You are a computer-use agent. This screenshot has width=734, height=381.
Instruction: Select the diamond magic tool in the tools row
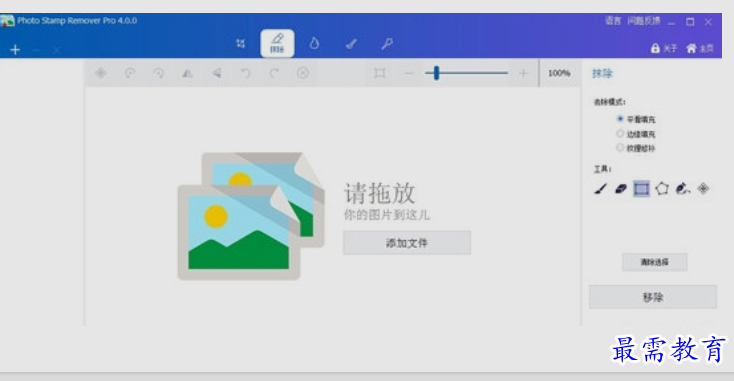point(703,189)
